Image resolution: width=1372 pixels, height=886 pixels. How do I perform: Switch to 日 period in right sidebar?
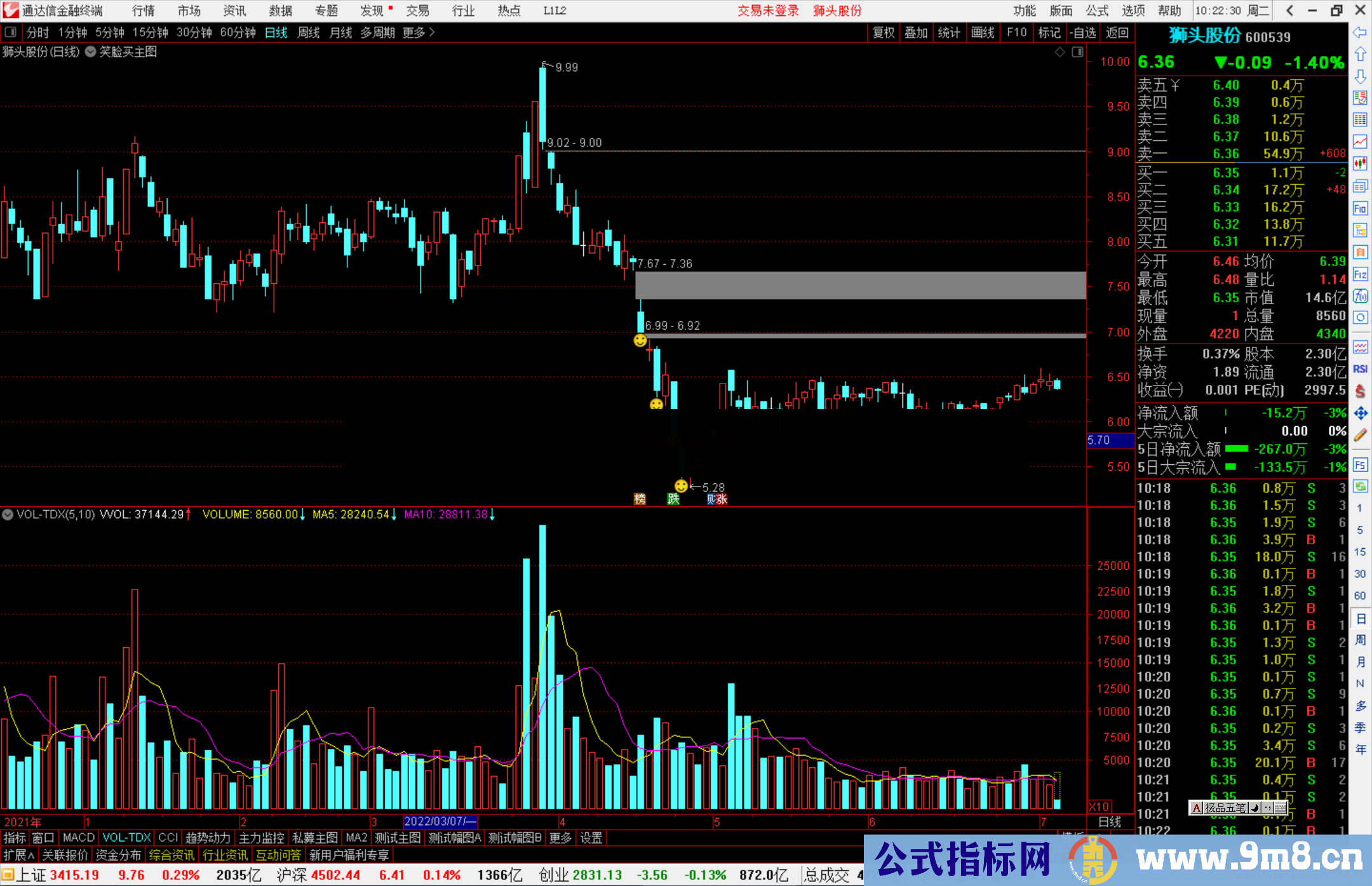(1360, 619)
